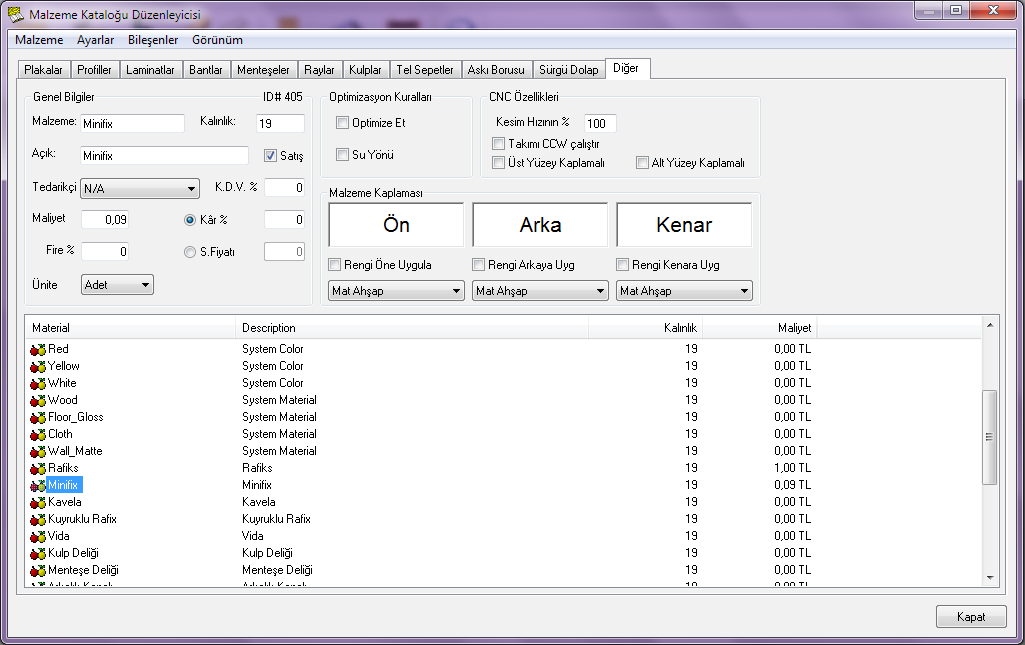Open Mat Ahşap dropdown under Ön
The image size is (1025, 645).
pos(396,291)
